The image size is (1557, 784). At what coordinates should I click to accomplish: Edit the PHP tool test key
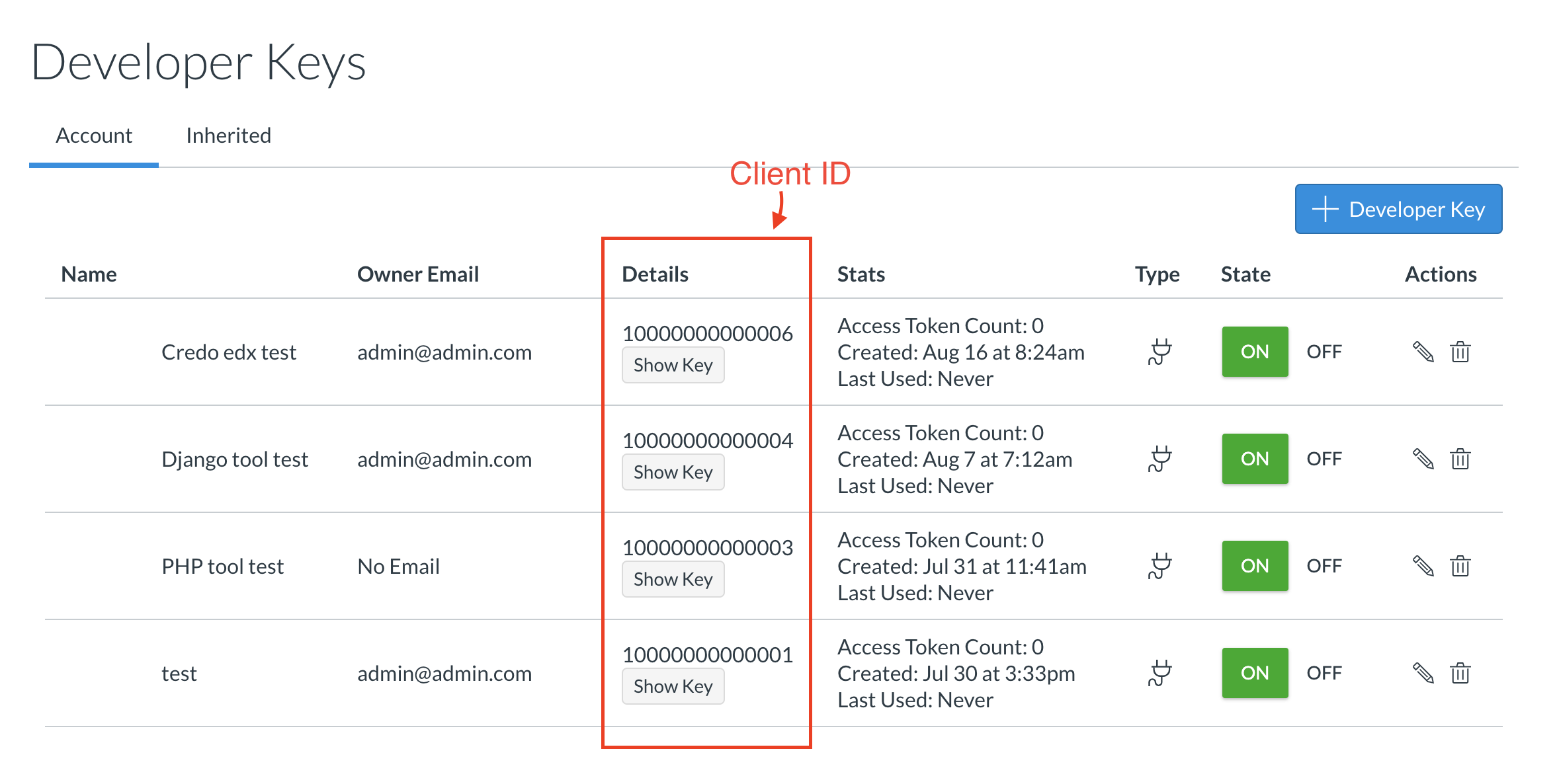click(x=1423, y=566)
